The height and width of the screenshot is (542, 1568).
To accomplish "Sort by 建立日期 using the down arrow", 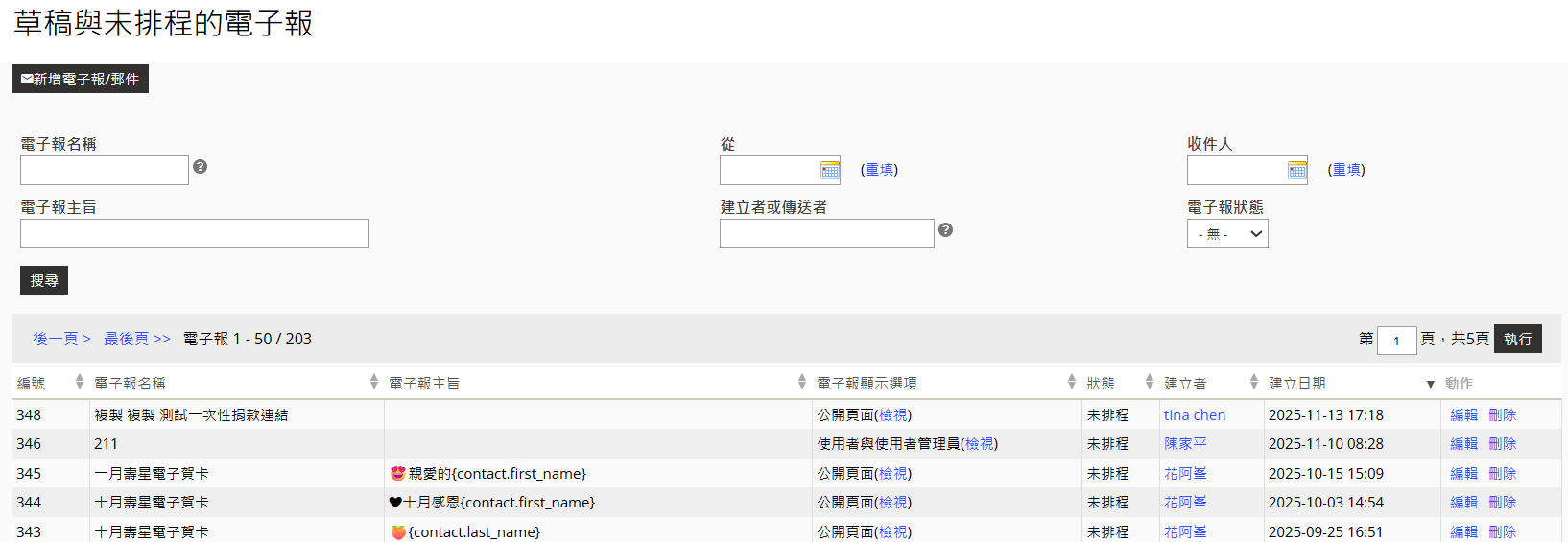I will 1430,384.
